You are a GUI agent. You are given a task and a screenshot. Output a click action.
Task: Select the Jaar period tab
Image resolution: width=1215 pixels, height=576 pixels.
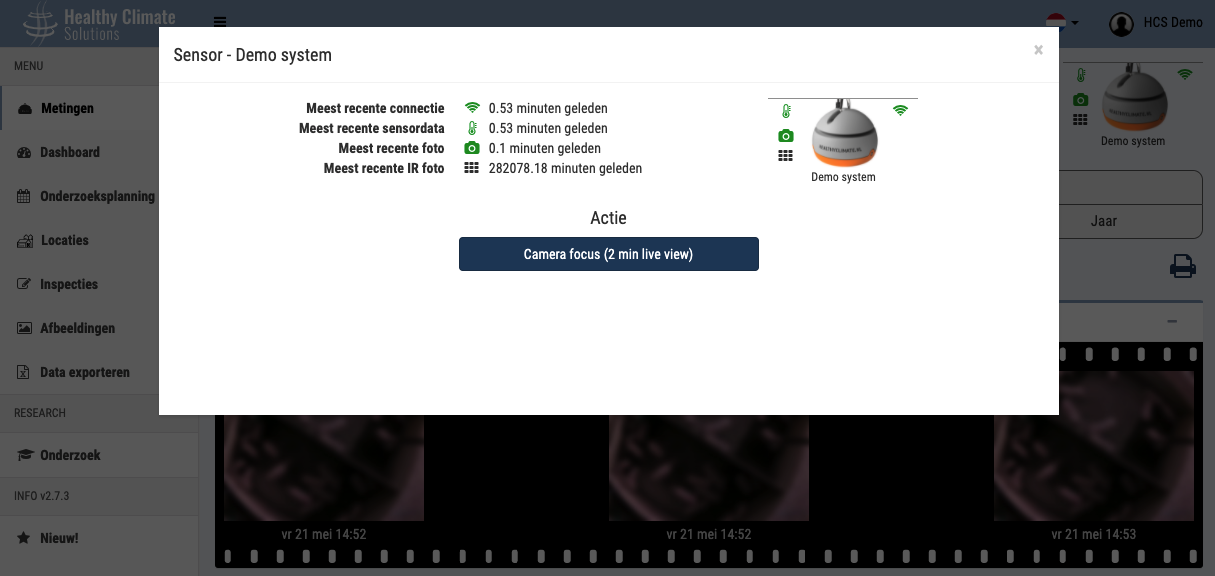pos(1104,221)
